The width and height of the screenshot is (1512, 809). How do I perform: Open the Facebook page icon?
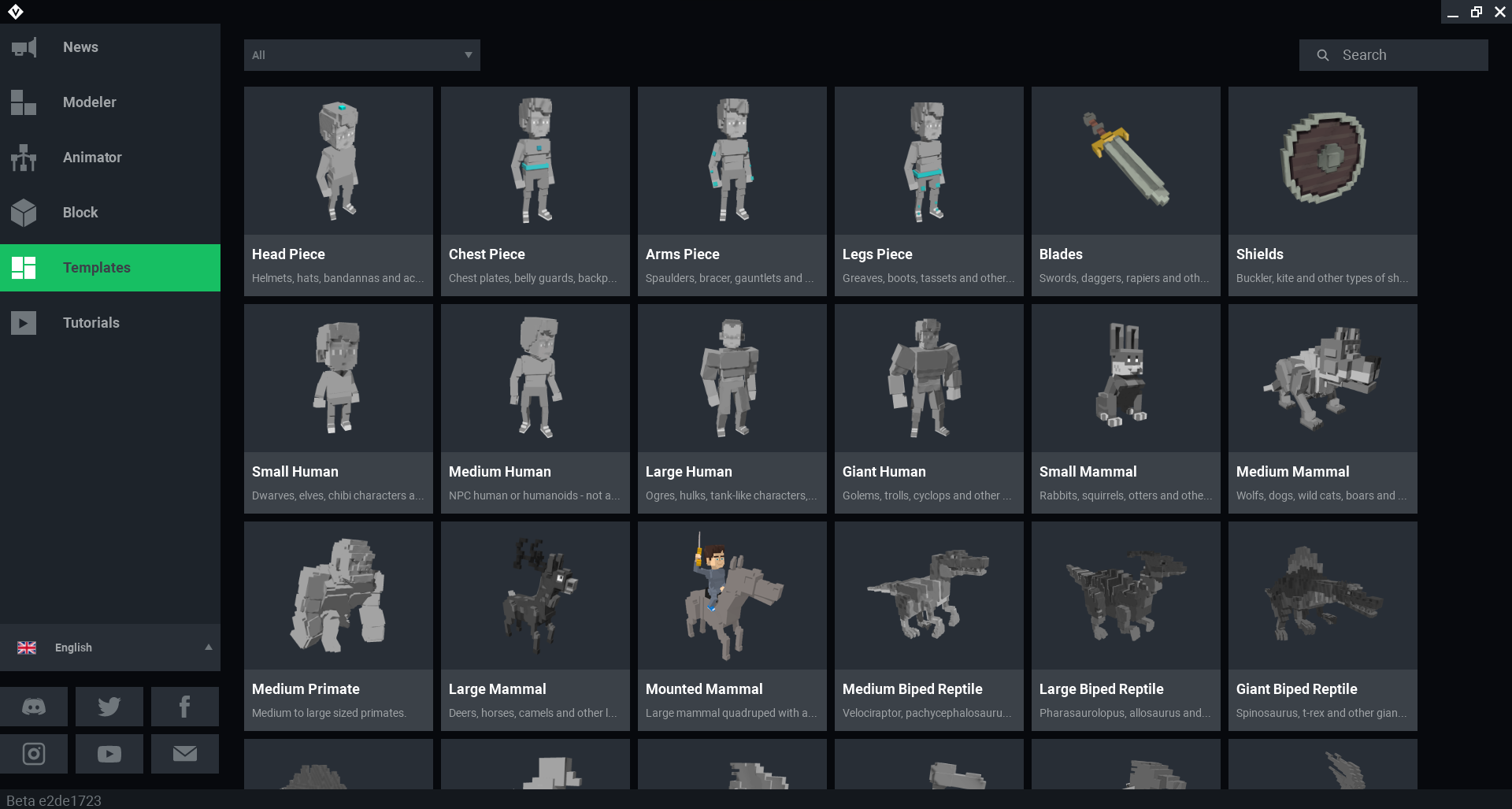click(184, 707)
